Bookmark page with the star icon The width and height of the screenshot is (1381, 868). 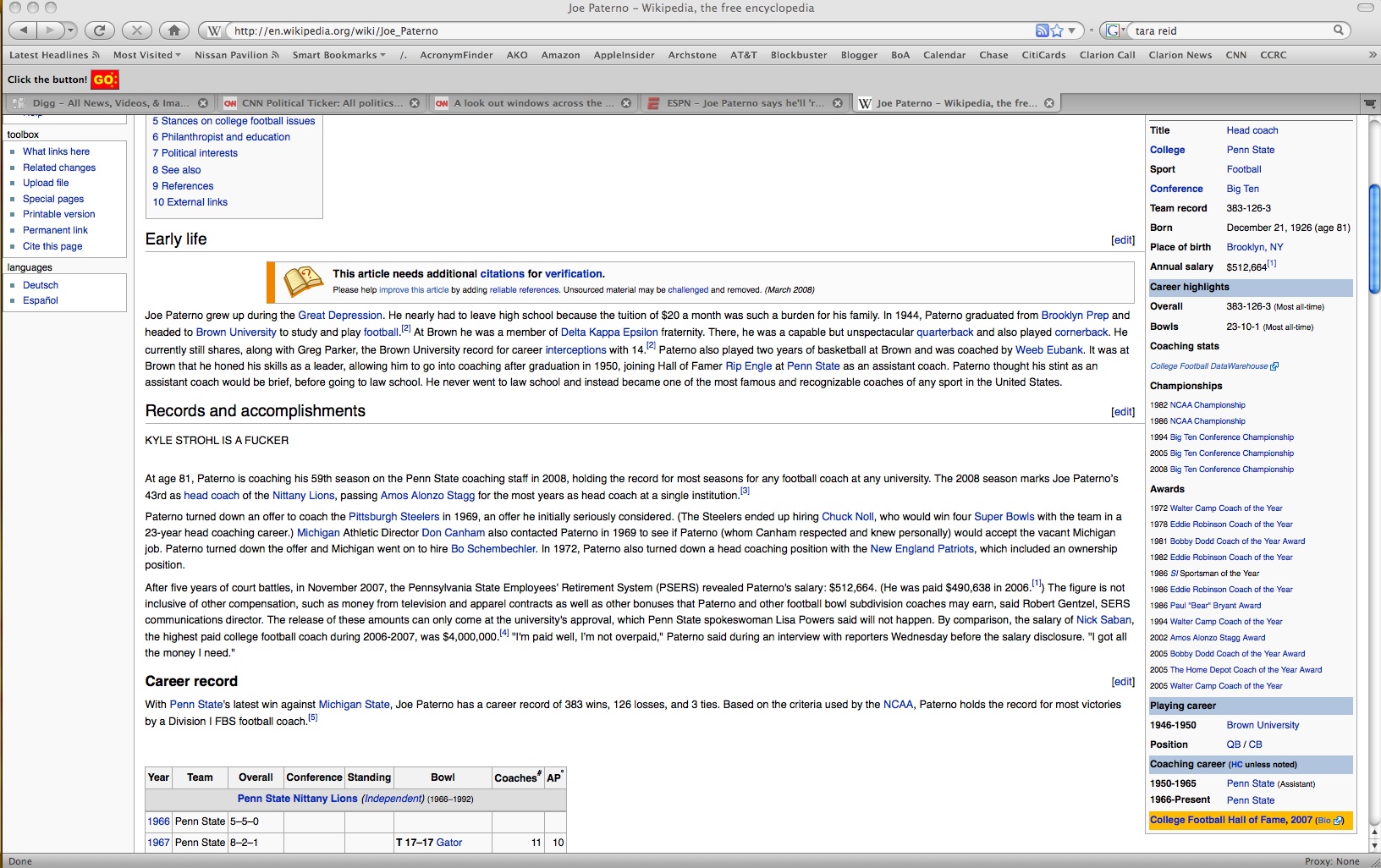click(1057, 30)
